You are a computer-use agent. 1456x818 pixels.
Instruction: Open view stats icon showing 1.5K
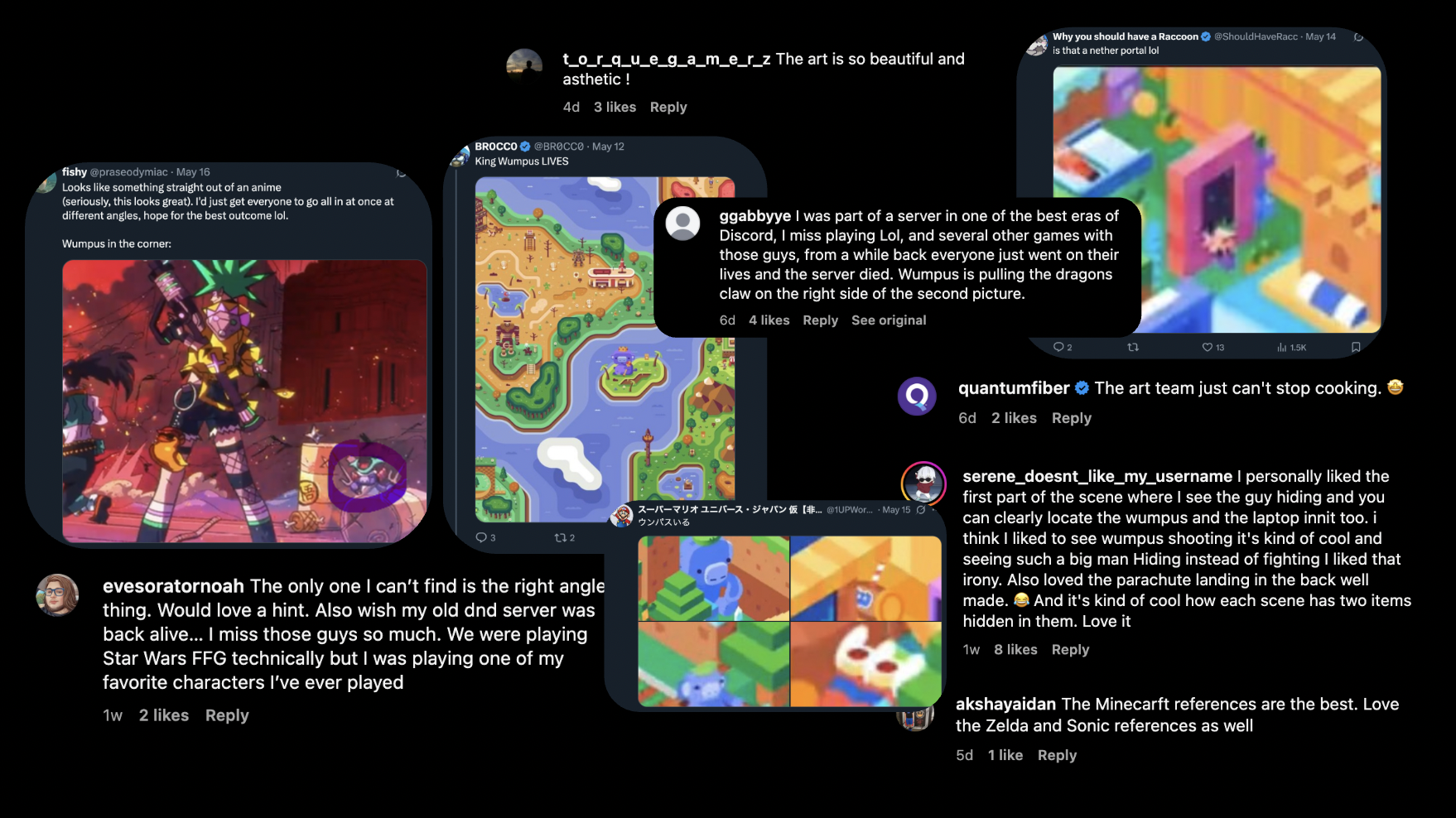(1281, 347)
